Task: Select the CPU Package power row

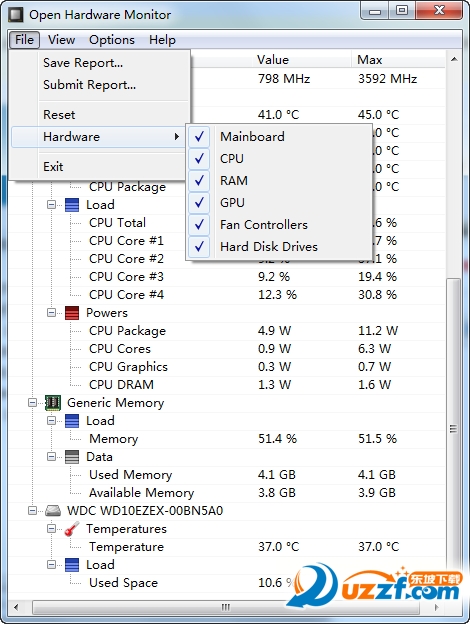Action: 227,331
